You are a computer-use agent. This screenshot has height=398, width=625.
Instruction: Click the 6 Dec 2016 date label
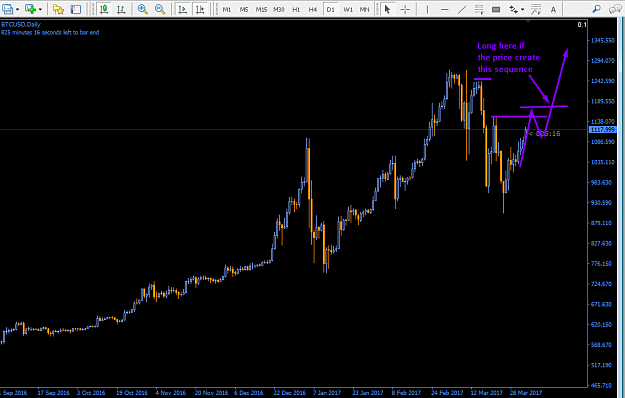click(249, 393)
